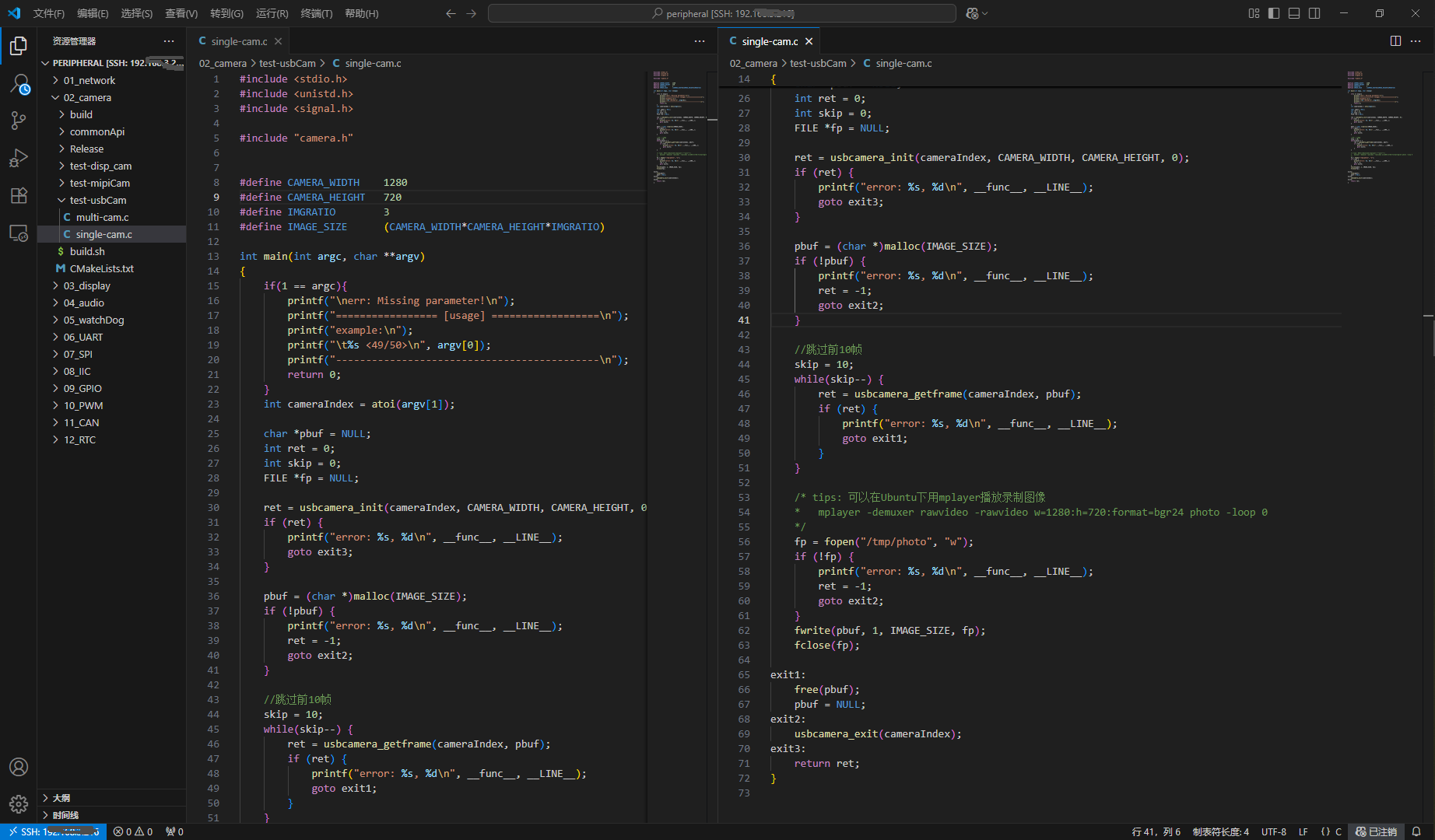Open the Extensions view

pyautogui.click(x=19, y=195)
